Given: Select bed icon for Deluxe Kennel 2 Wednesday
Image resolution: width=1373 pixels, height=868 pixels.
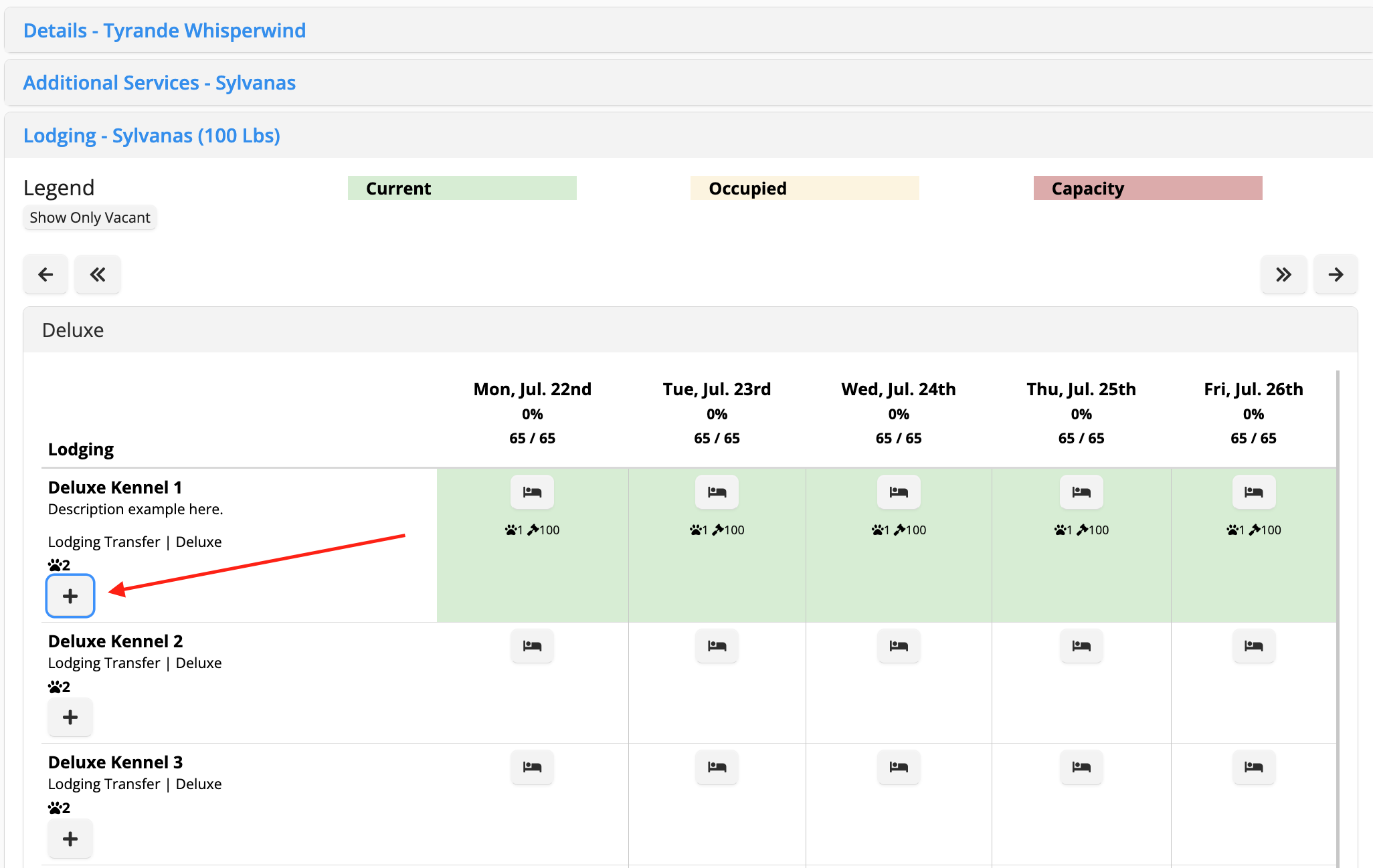Looking at the screenshot, I should click(899, 646).
